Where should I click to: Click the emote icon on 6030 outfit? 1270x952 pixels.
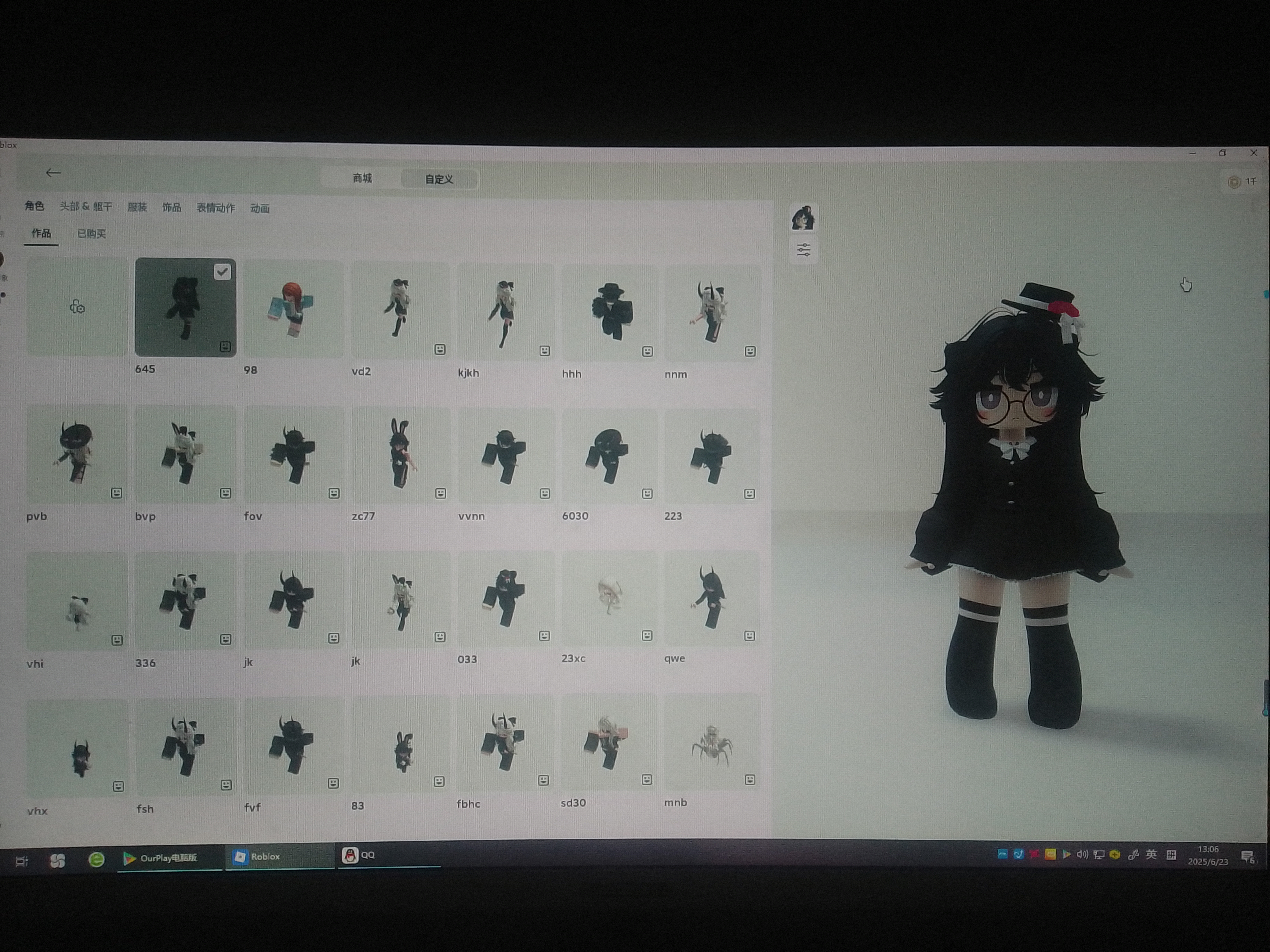coord(647,493)
